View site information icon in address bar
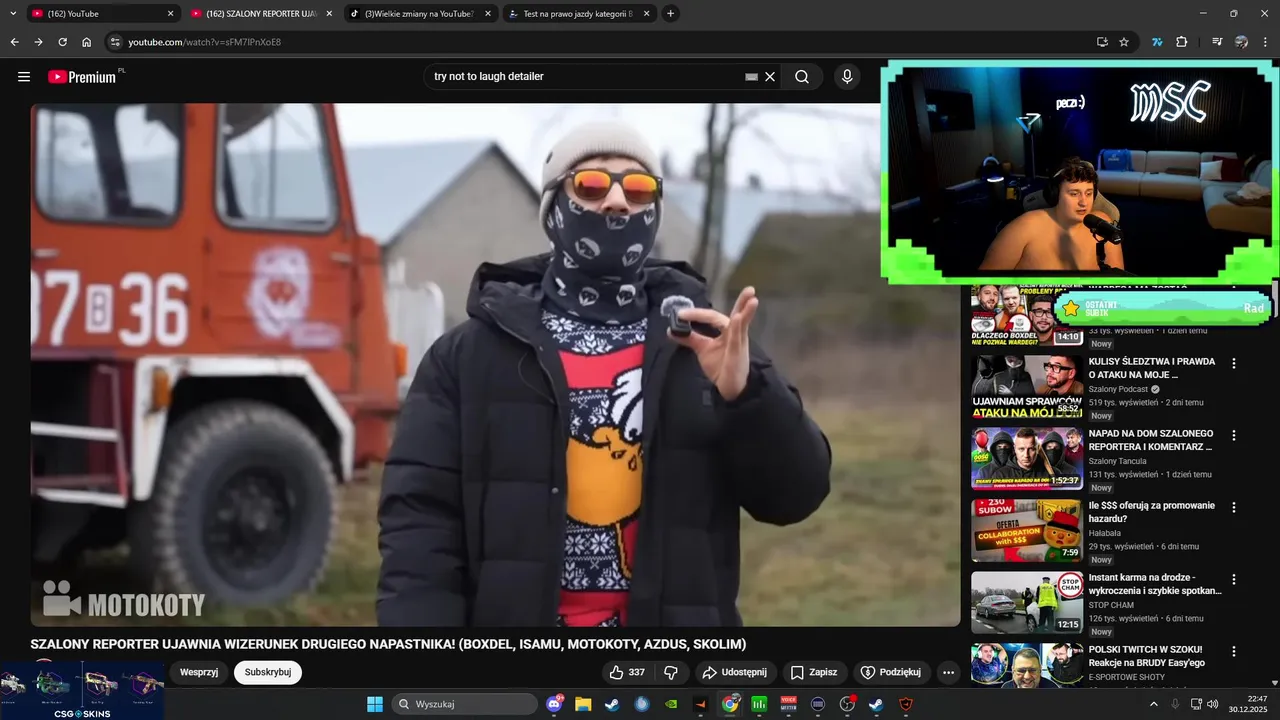This screenshot has height=720, width=1280. (115, 42)
